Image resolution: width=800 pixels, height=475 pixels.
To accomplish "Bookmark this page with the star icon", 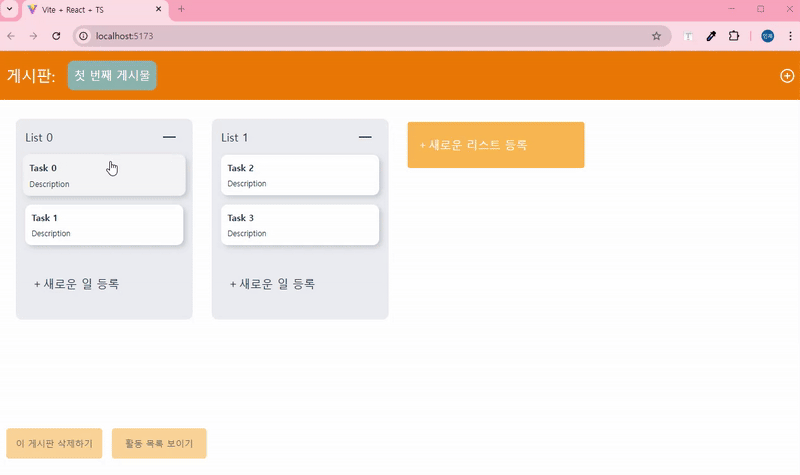I will pos(656,36).
